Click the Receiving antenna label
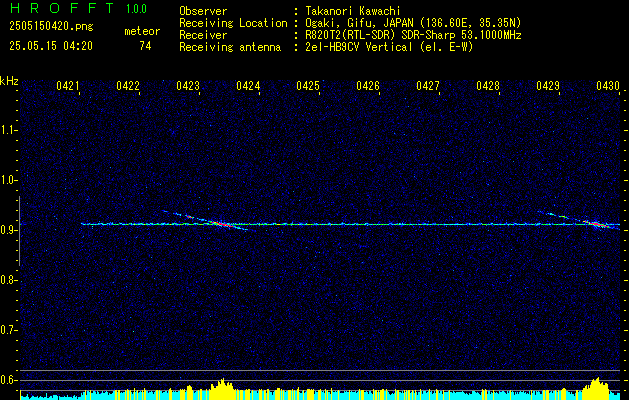Screen dimensions: 629x400 click(x=230, y=47)
